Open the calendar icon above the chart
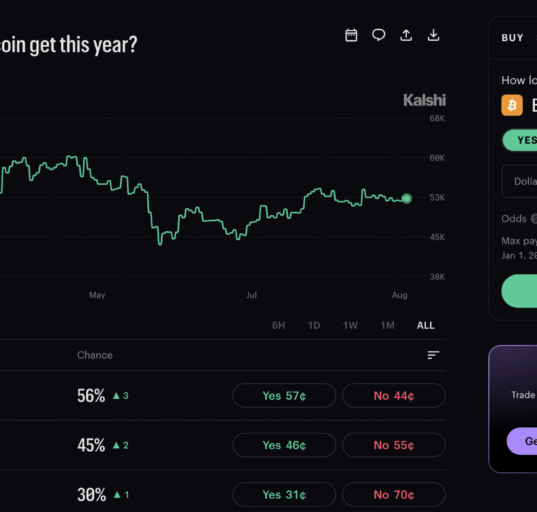537x512 pixels. pyautogui.click(x=351, y=35)
